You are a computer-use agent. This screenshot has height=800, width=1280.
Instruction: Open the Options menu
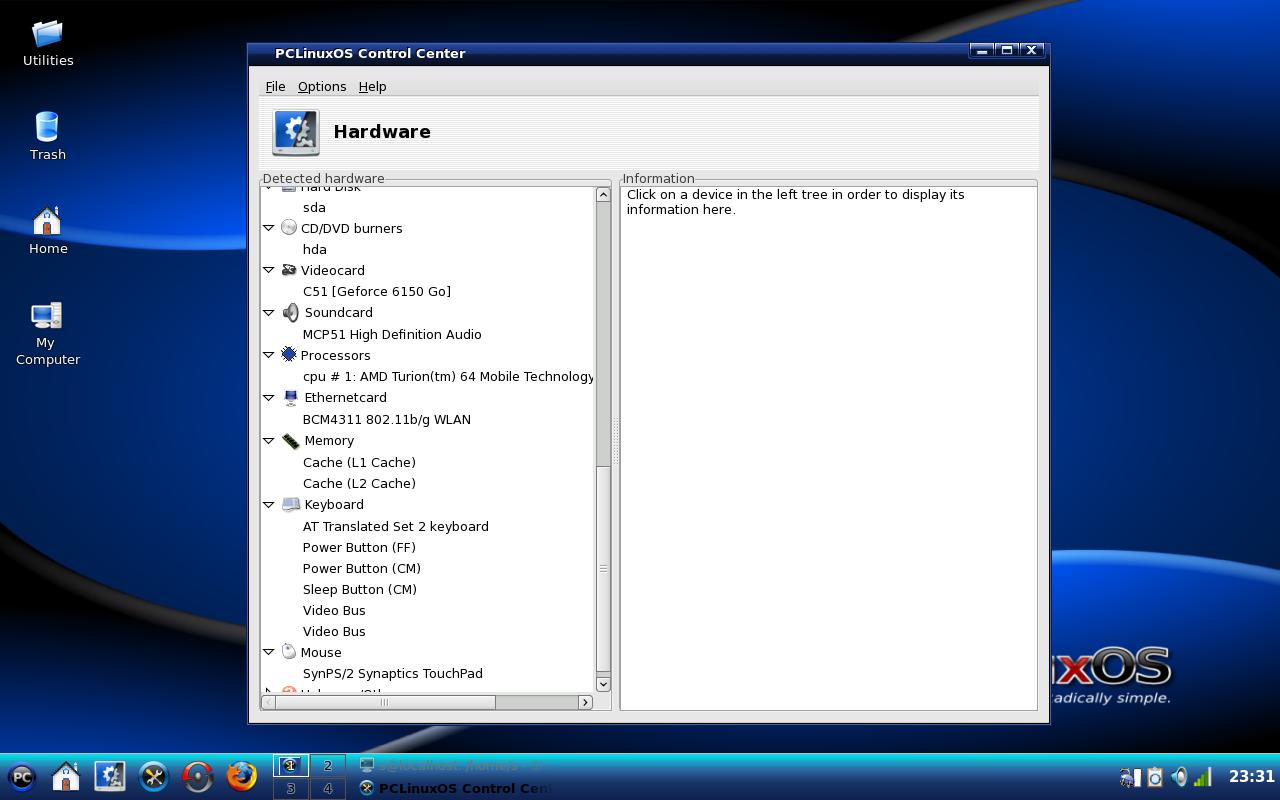322,87
